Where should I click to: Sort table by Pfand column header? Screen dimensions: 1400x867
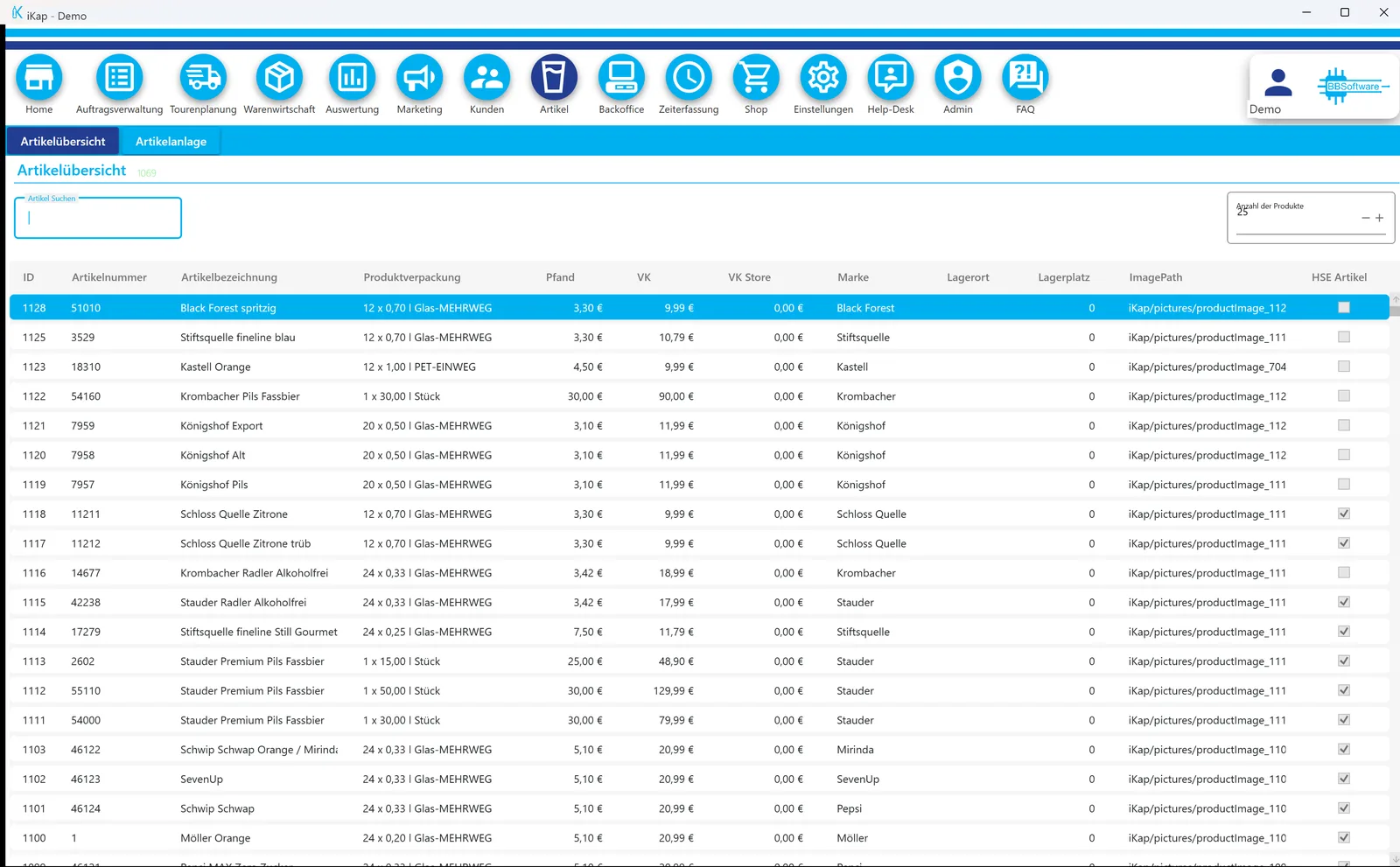coord(560,277)
